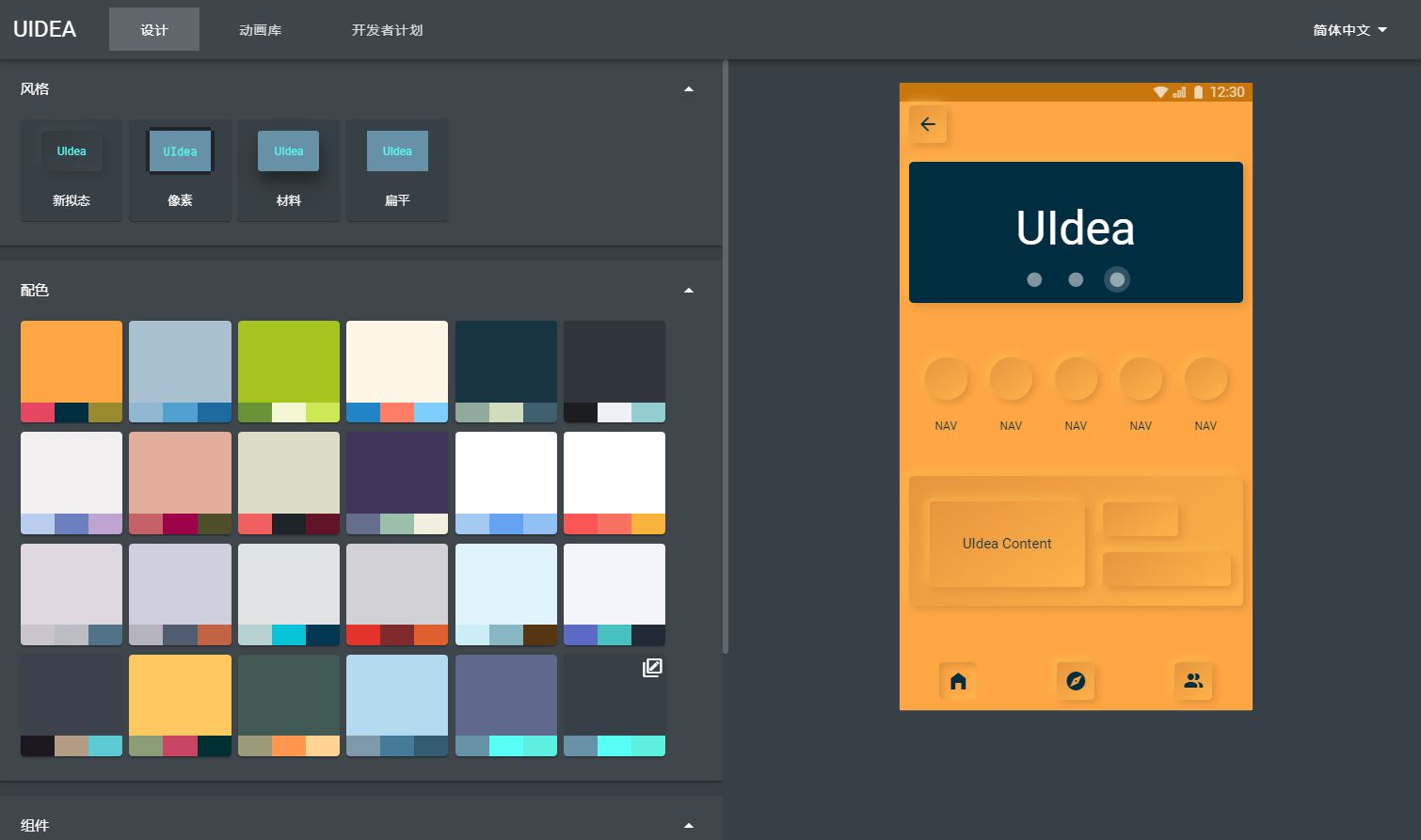1421x840 pixels.
Task: Collapse the 配色 section
Action: pos(689,291)
